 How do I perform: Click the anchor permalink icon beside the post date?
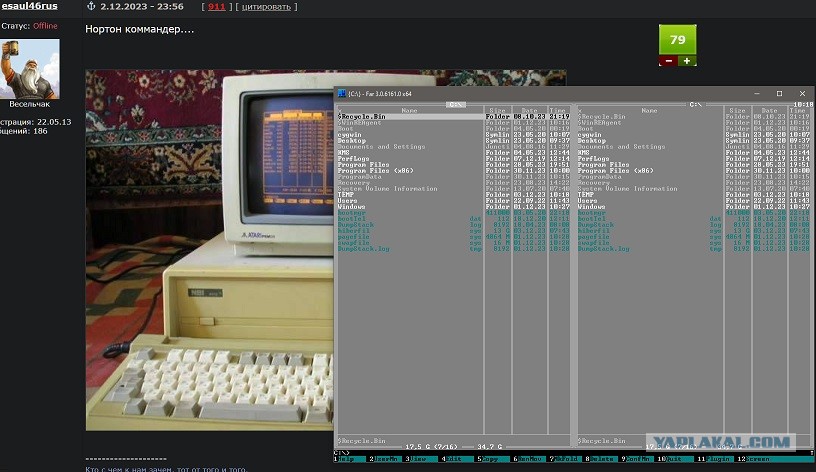click(x=91, y=6)
